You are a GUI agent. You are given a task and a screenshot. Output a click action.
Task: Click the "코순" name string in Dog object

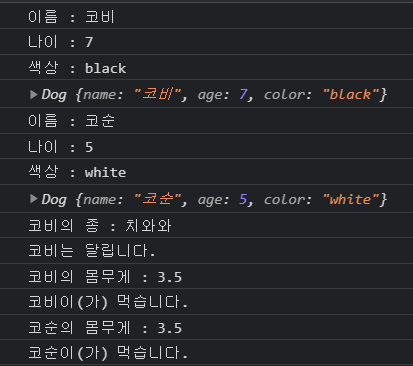click(157, 199)
